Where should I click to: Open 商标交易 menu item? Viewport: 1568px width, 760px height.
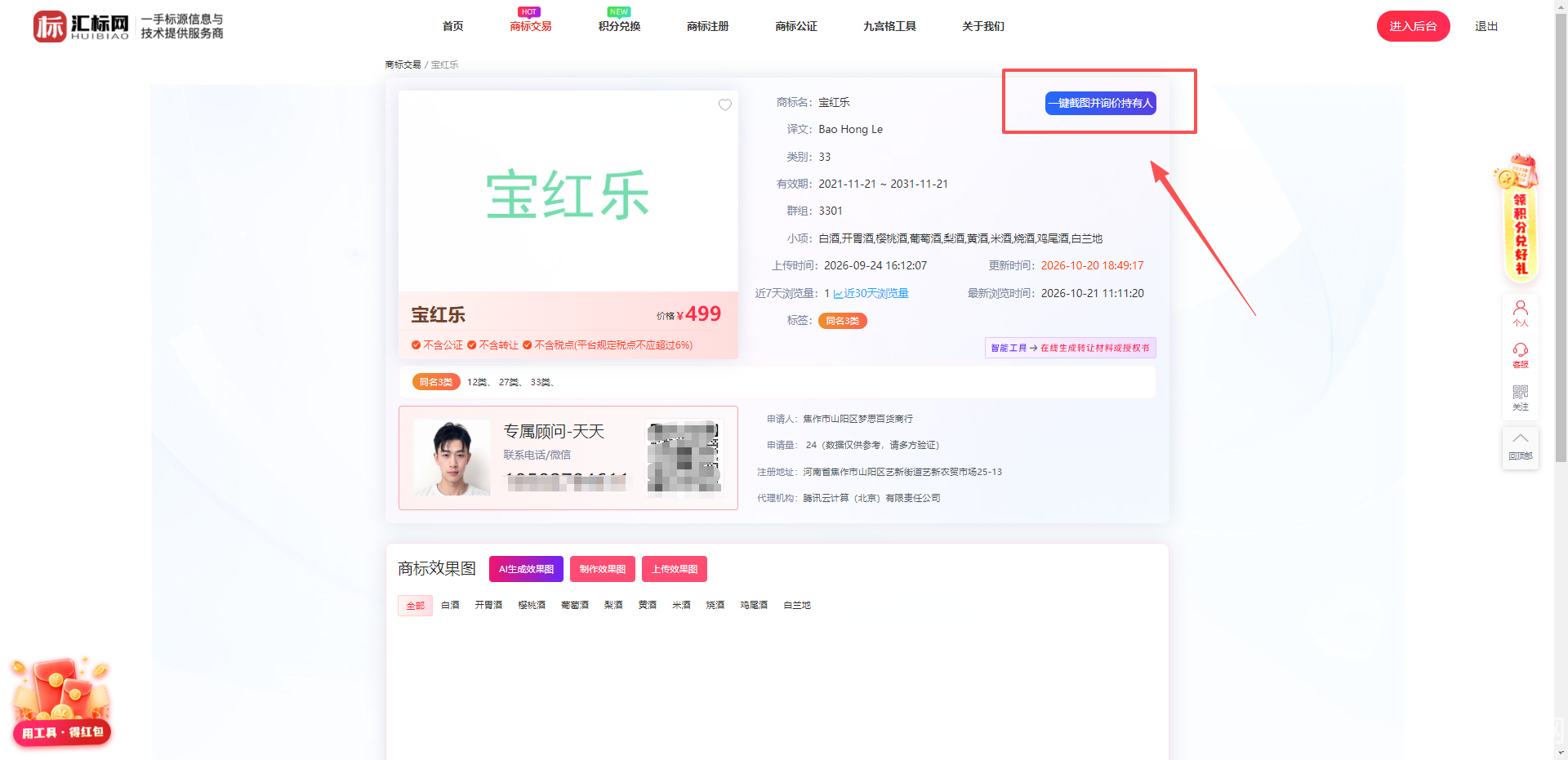point(531,26)
